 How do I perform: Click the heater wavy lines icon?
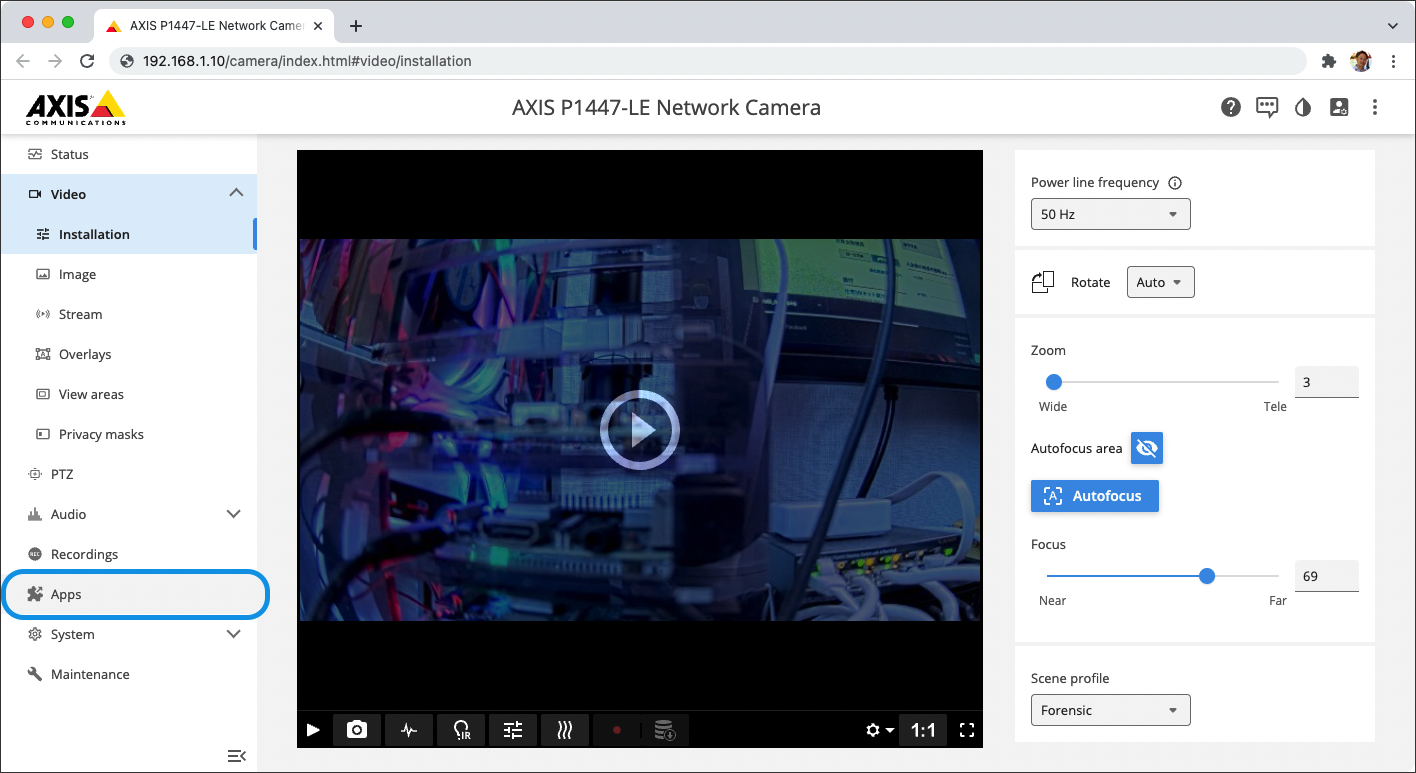coord(565,730)
